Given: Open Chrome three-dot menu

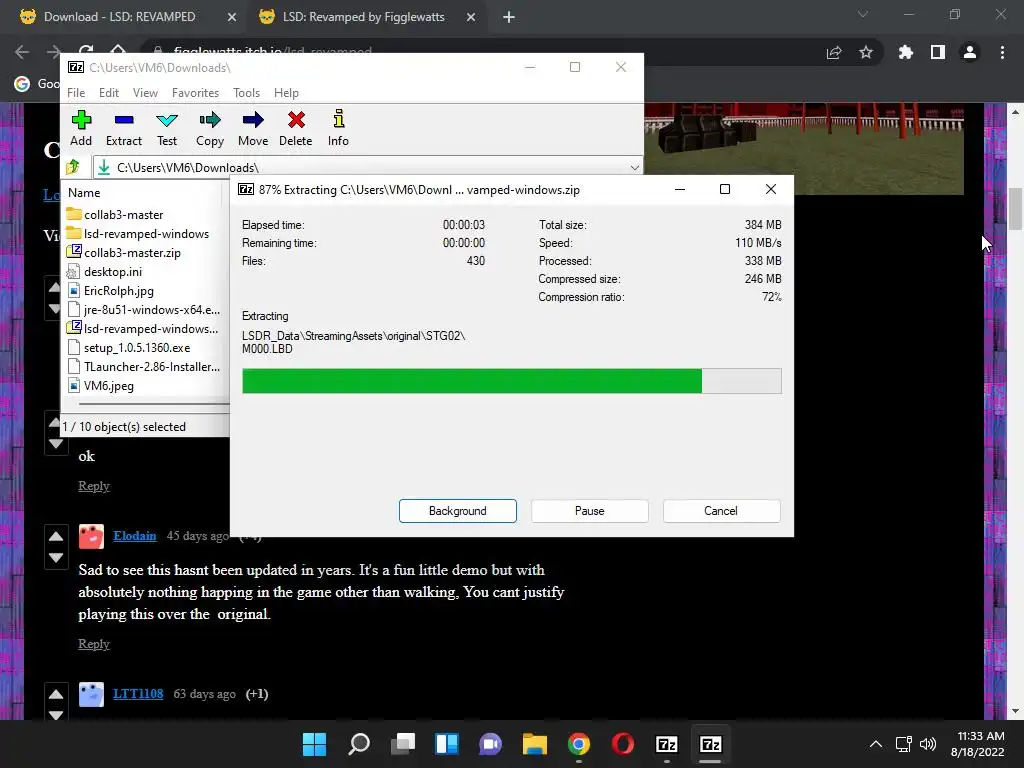Looking at the screenshot, I should point(1002,52).
